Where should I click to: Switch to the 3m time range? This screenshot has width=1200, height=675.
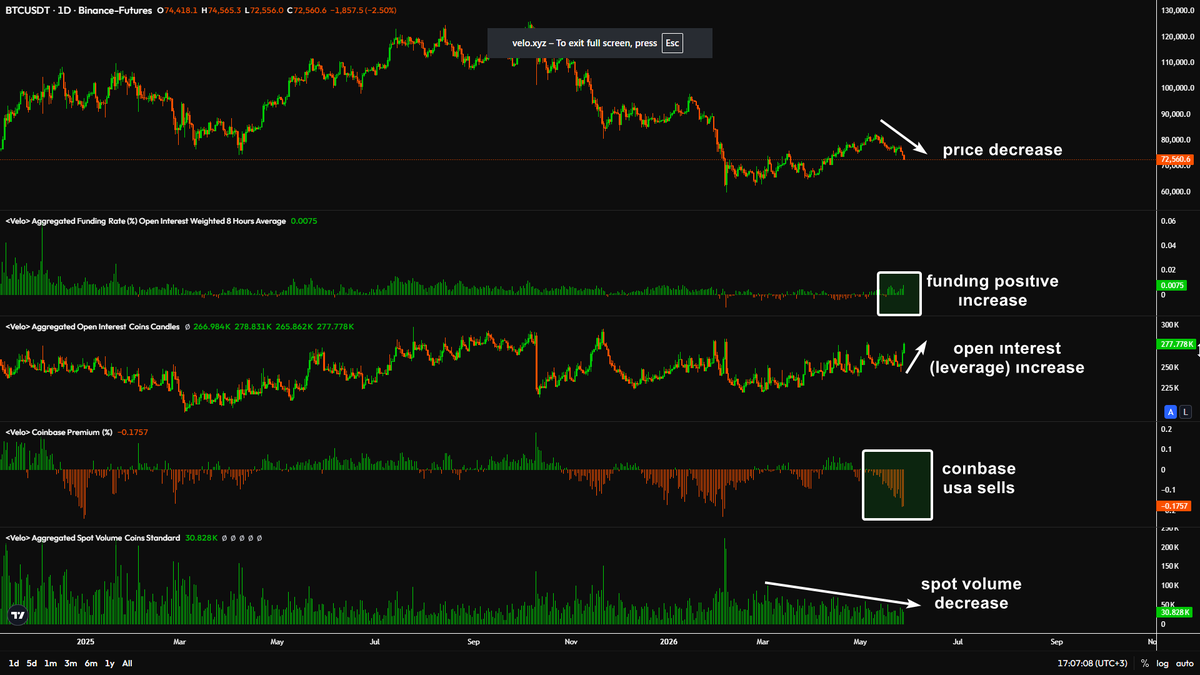pos(71,663)
